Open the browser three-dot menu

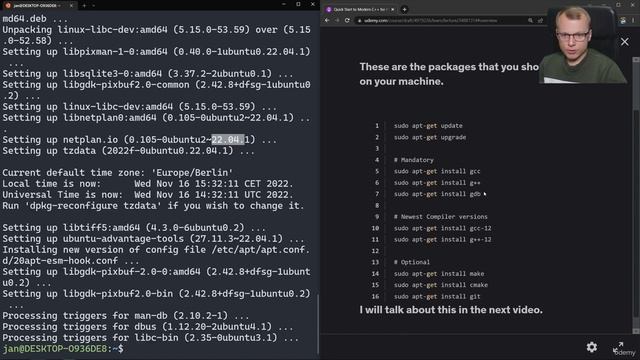[633, 20]
